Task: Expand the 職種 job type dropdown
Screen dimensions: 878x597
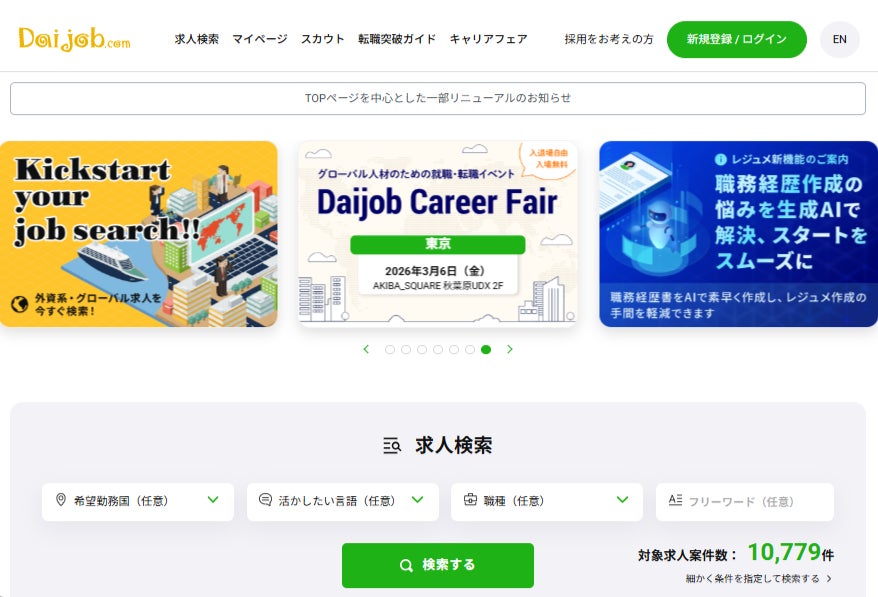Action: 547,502
